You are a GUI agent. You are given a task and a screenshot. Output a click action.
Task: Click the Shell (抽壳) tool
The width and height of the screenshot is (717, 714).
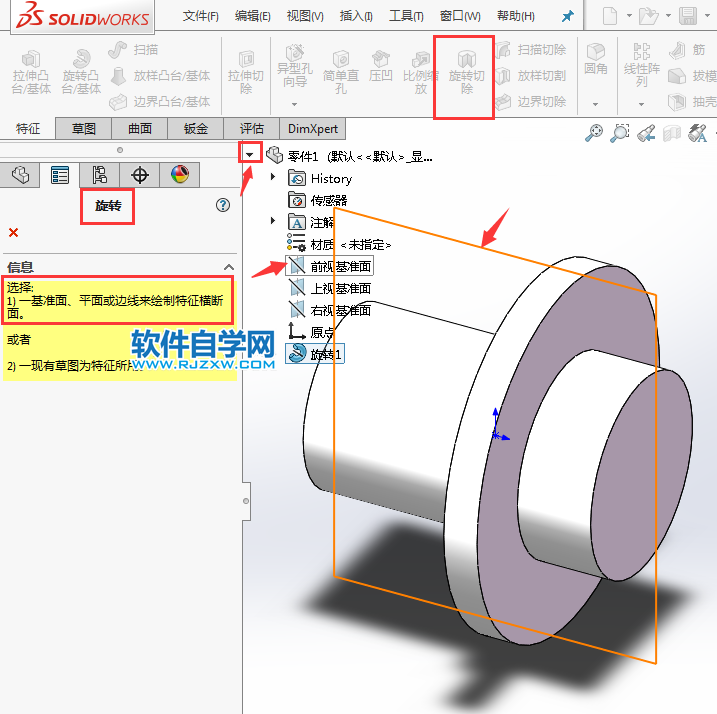coord(692,102)
